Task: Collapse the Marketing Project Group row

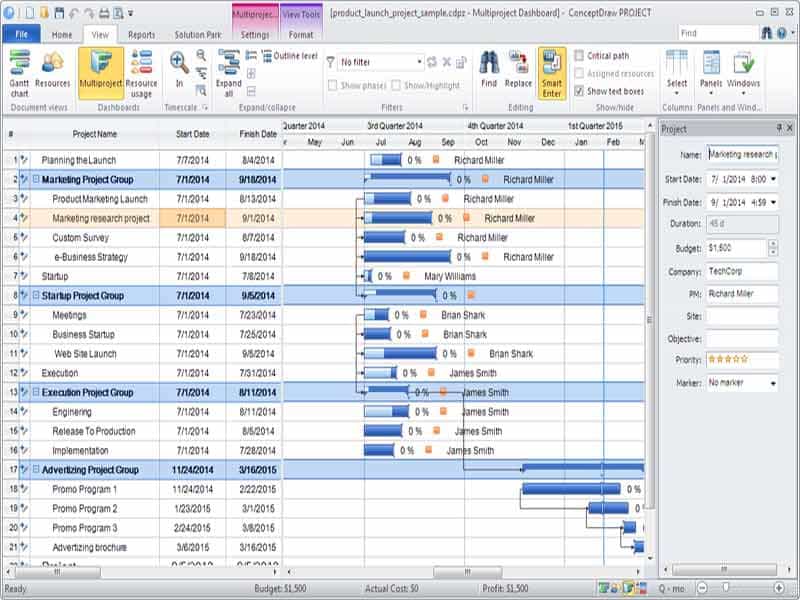Action: point(36,178)
